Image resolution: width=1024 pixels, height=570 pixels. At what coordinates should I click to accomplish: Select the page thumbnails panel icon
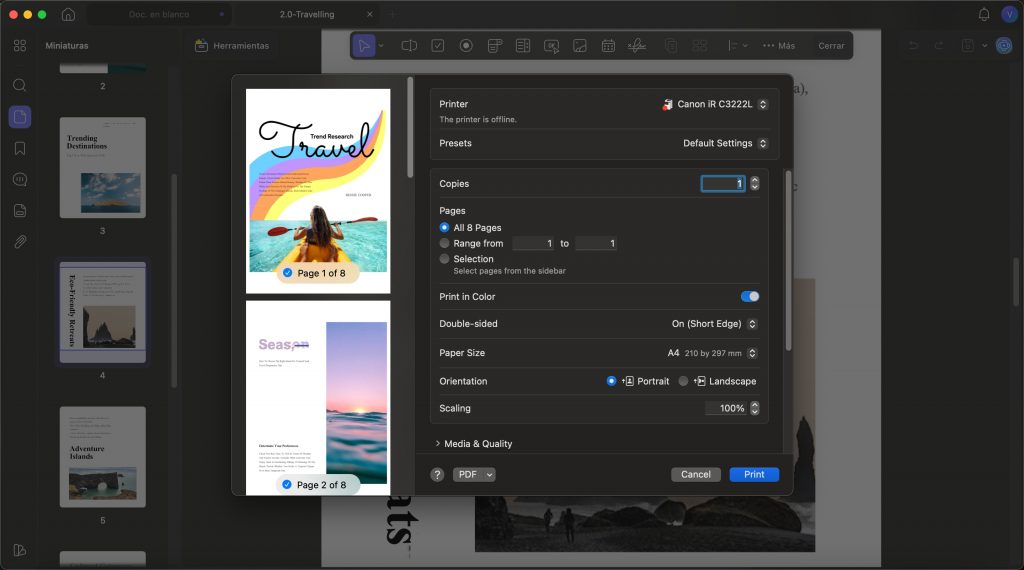tap(20, 117)
